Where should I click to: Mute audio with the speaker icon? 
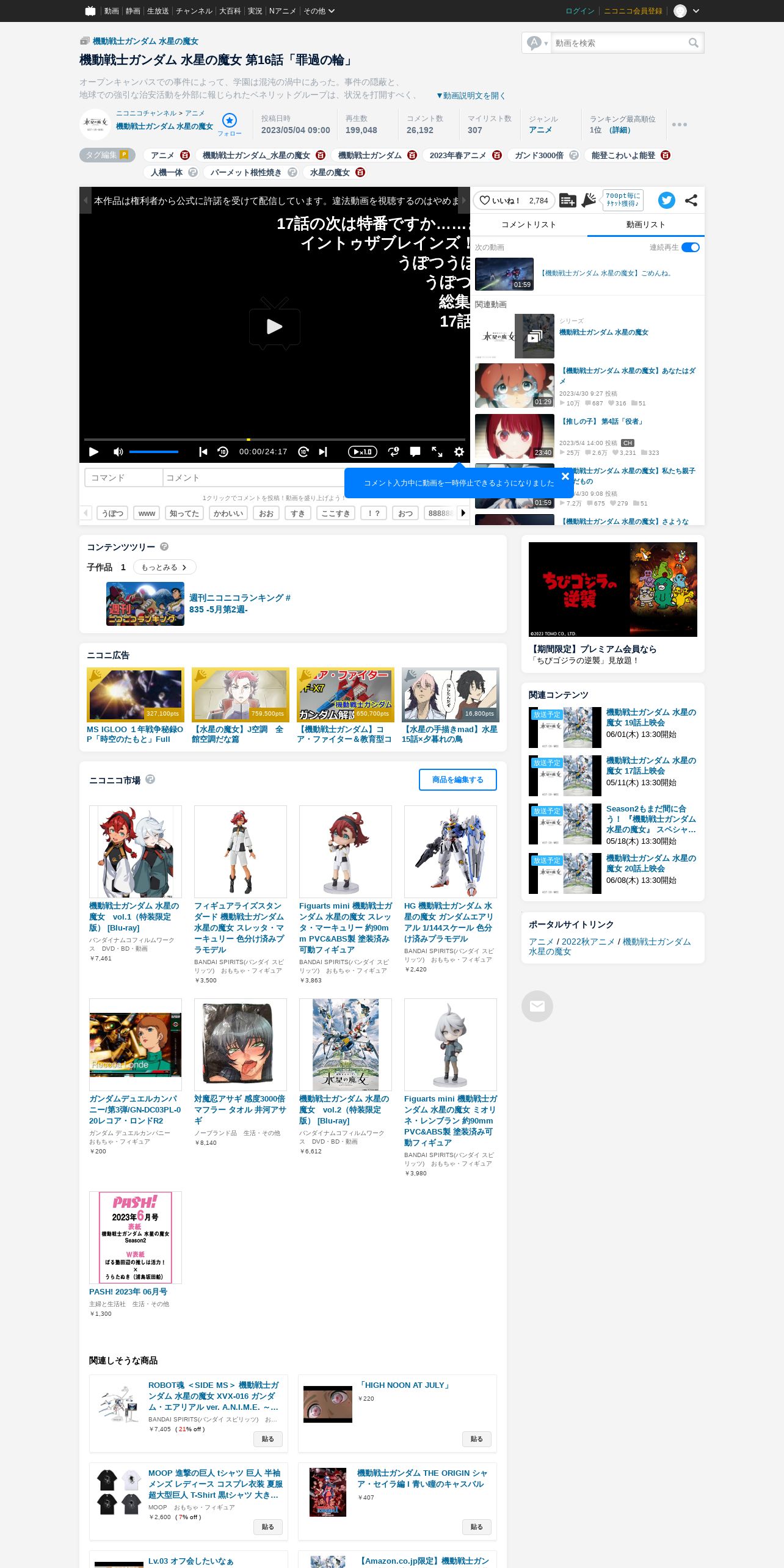(x=118, y=452)
